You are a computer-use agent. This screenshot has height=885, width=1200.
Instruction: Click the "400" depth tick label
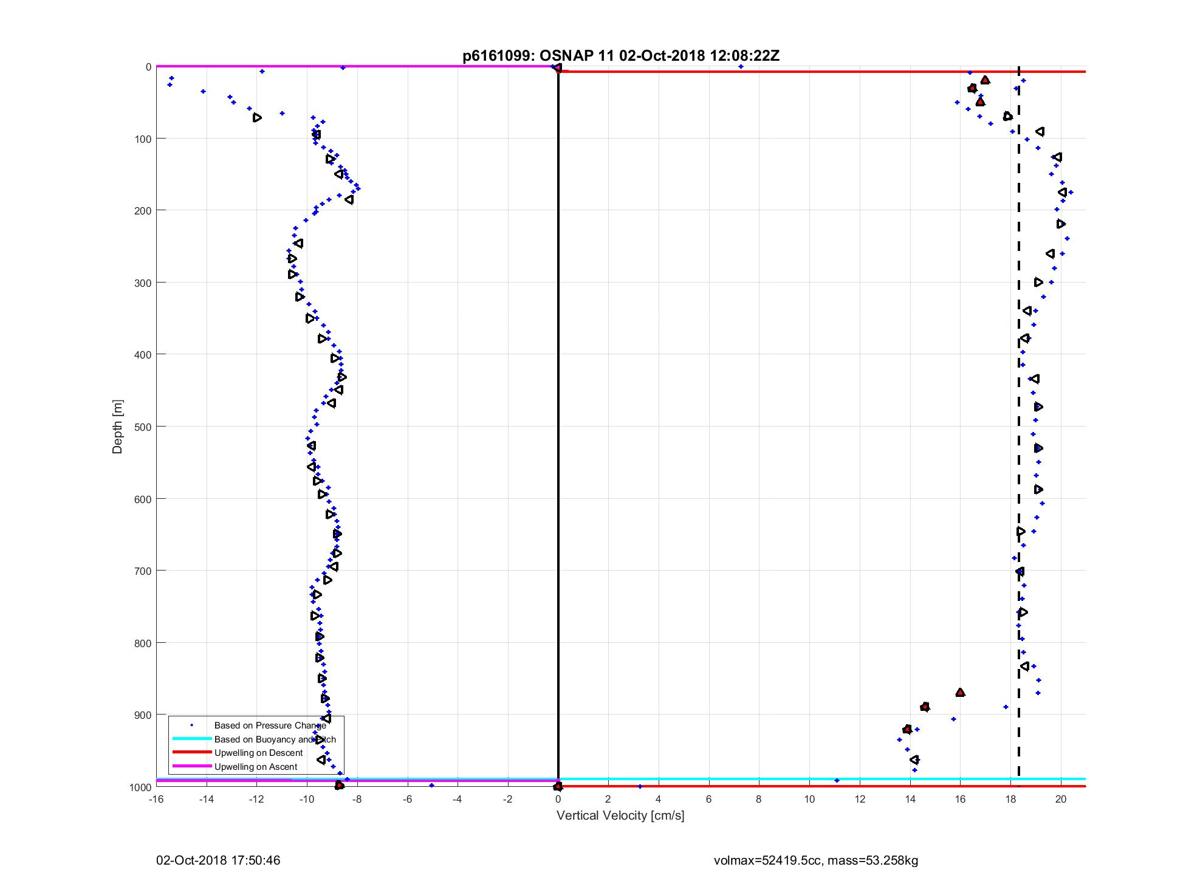142,354
